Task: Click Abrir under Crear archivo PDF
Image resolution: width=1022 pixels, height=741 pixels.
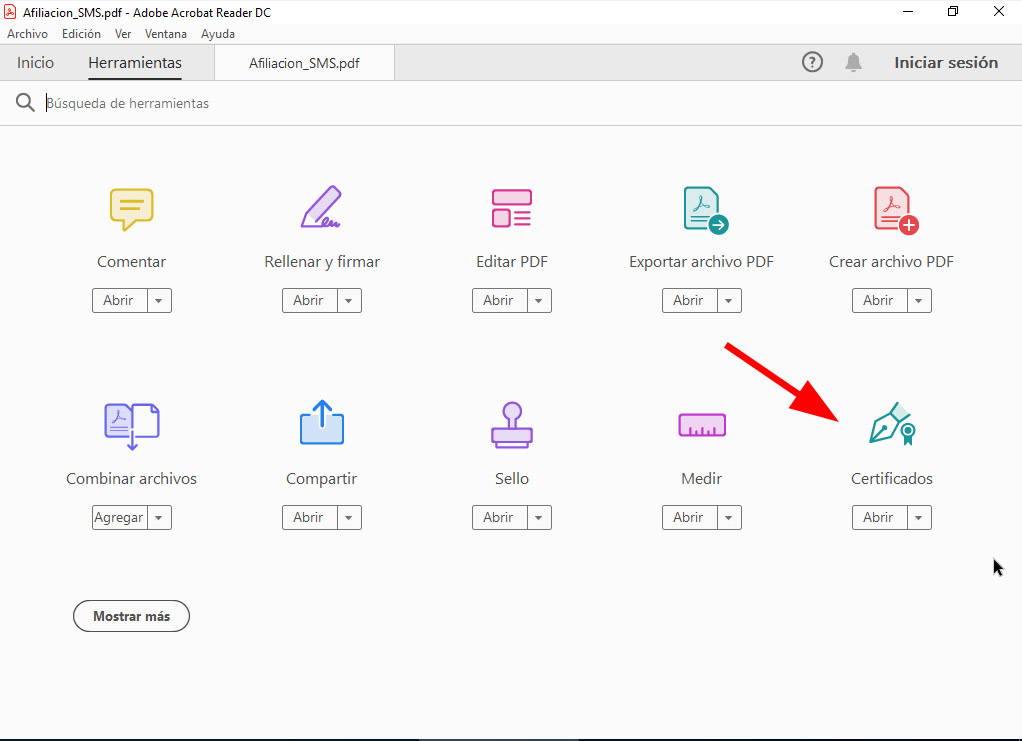Action: (880, 300)
